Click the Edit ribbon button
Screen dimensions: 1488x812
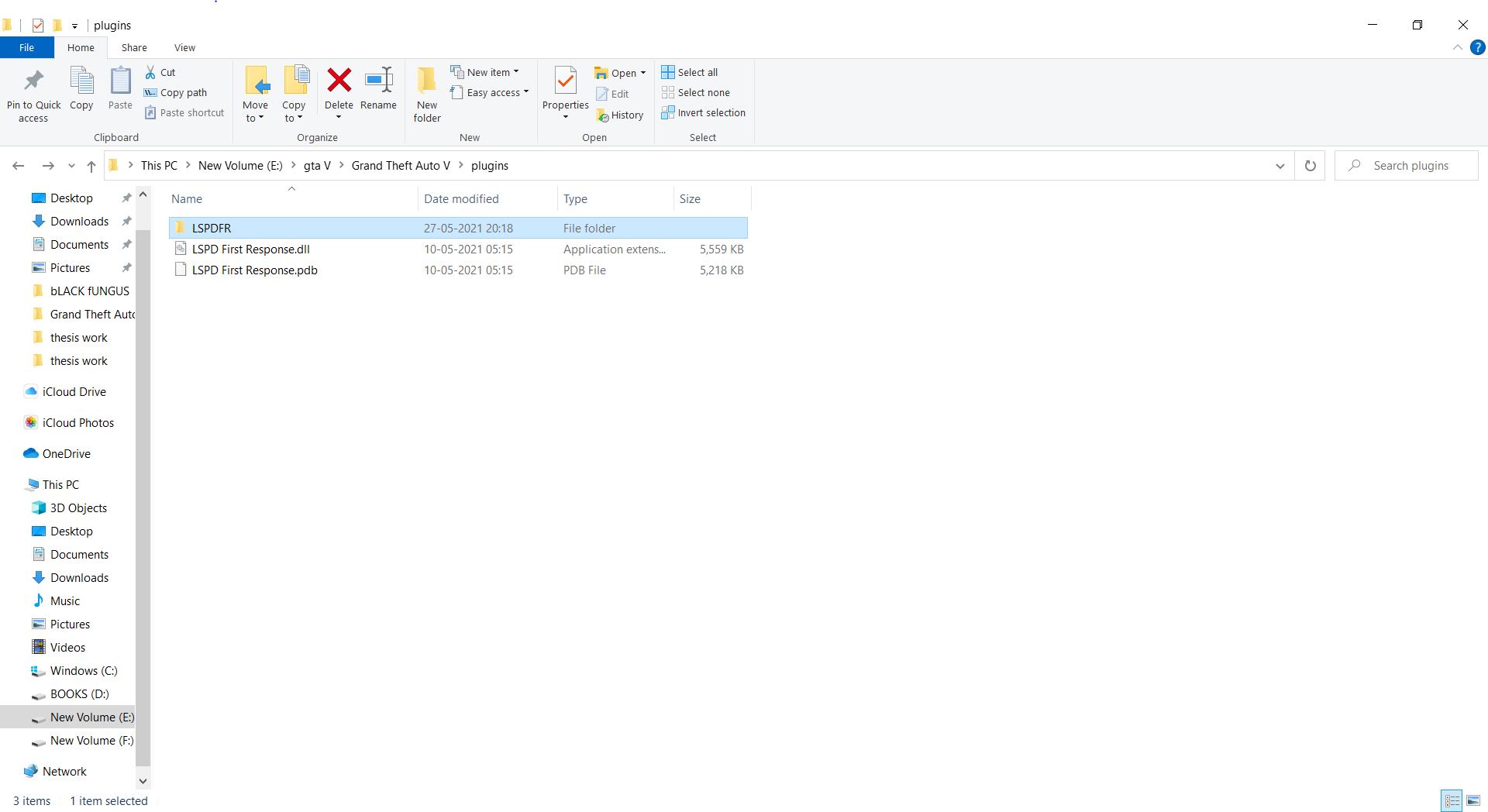click(x=612, y=94)
